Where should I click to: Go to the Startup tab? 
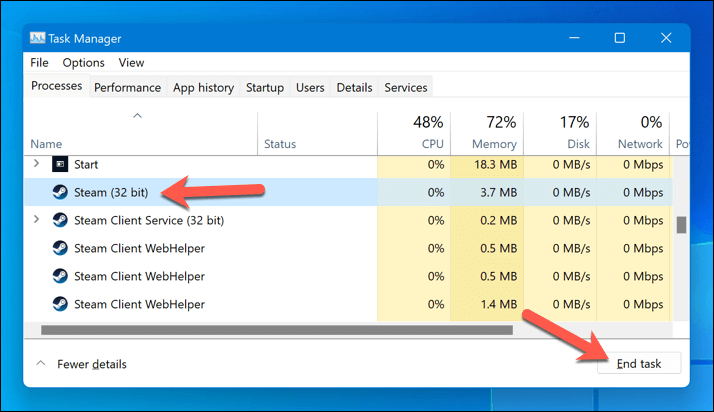(265, 88)
